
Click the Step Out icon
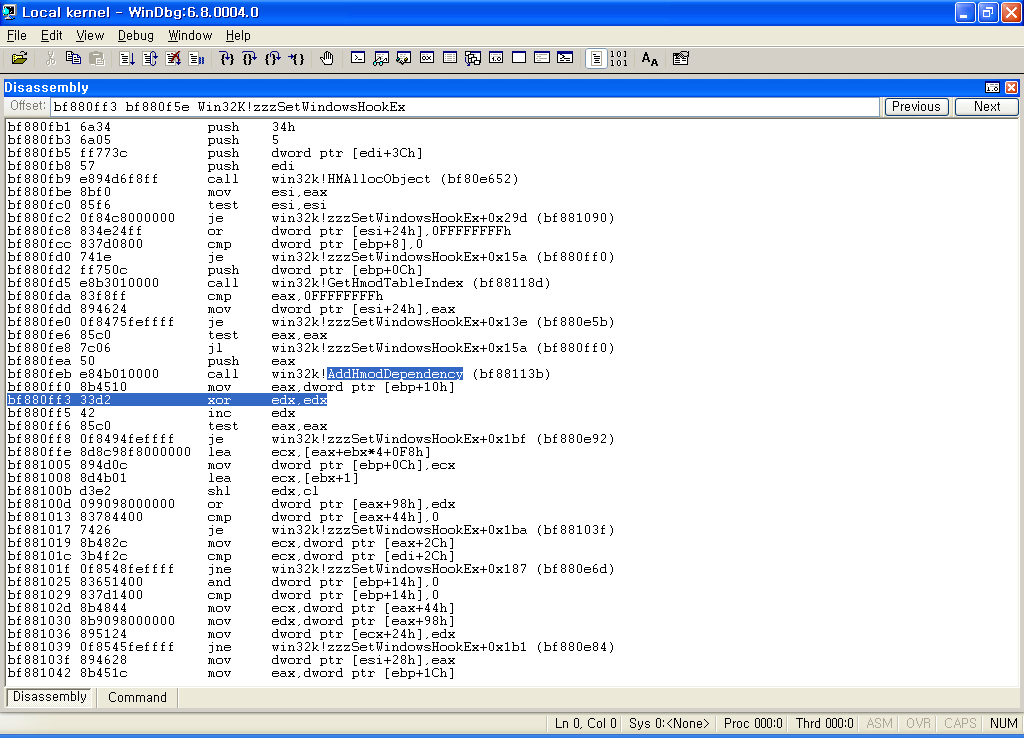273,59
